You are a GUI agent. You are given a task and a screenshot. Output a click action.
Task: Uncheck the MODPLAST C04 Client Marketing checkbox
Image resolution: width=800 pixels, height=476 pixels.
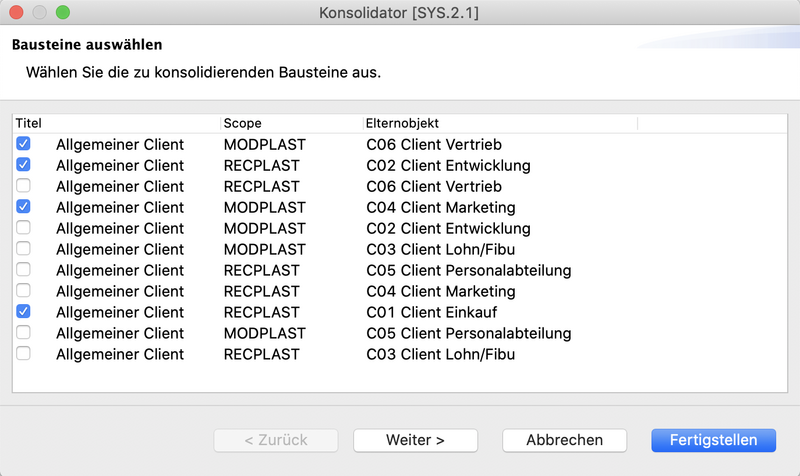click(23, 206)
